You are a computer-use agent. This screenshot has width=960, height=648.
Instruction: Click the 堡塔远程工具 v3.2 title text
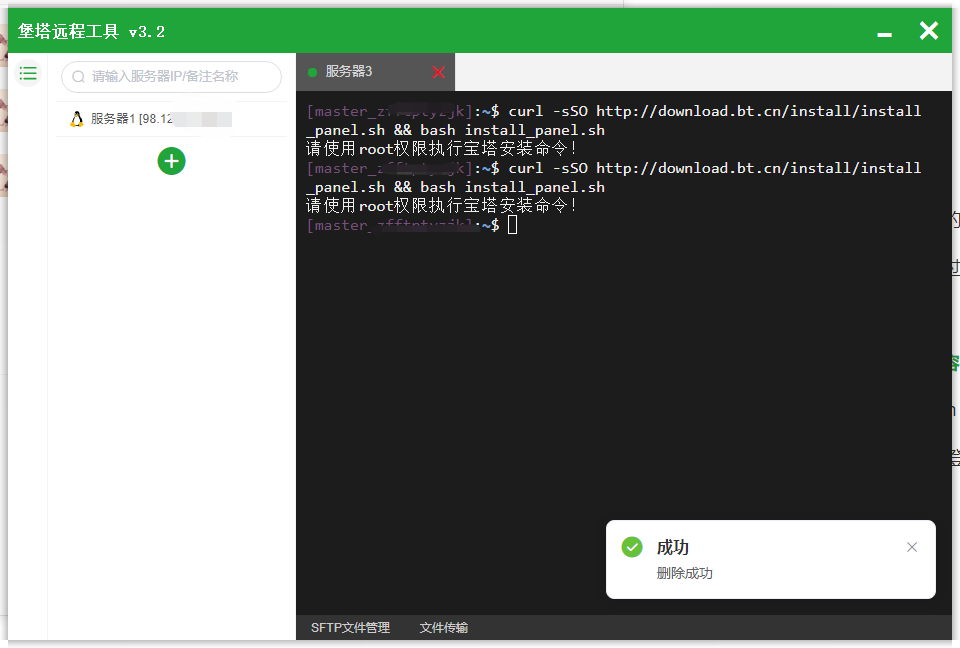(x=91, y=31)
